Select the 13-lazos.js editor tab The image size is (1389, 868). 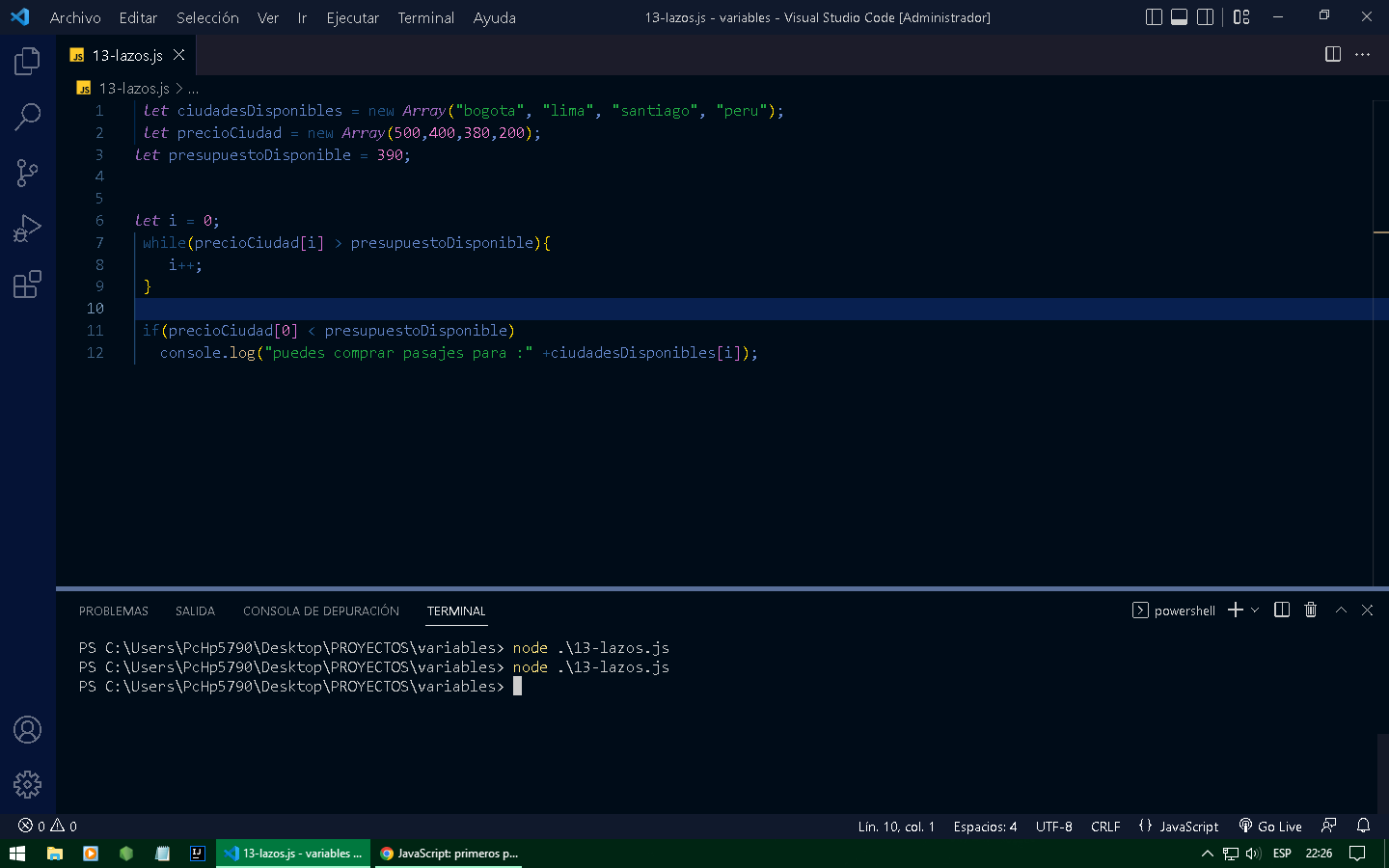pyautogui.click(x=126, y=55)
